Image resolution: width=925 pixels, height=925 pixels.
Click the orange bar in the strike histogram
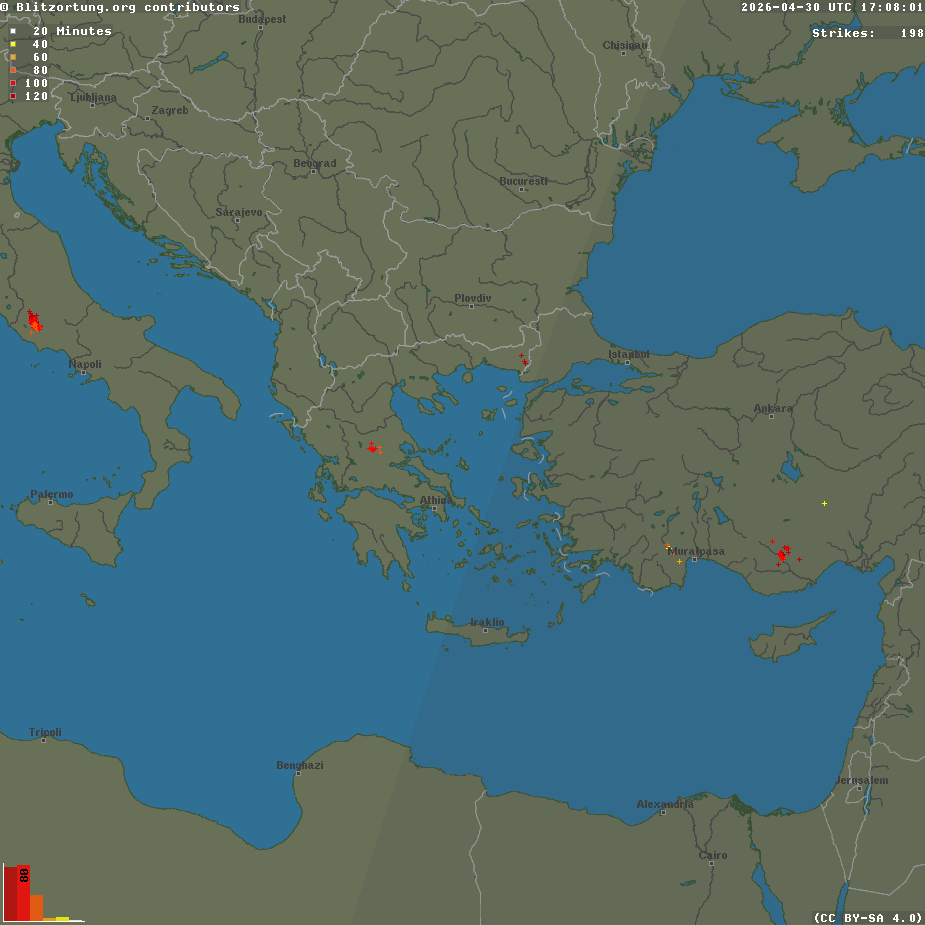[x=36, y=907]
